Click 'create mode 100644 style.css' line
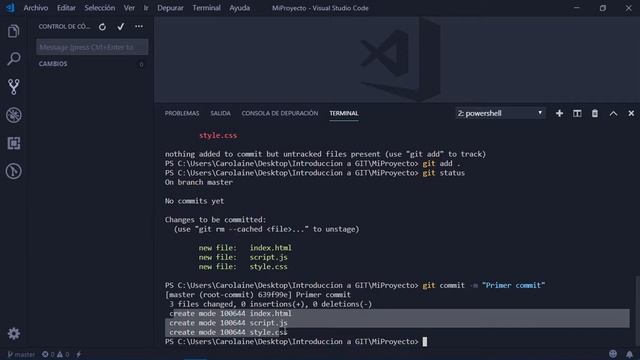 click(x=228, y=332)
